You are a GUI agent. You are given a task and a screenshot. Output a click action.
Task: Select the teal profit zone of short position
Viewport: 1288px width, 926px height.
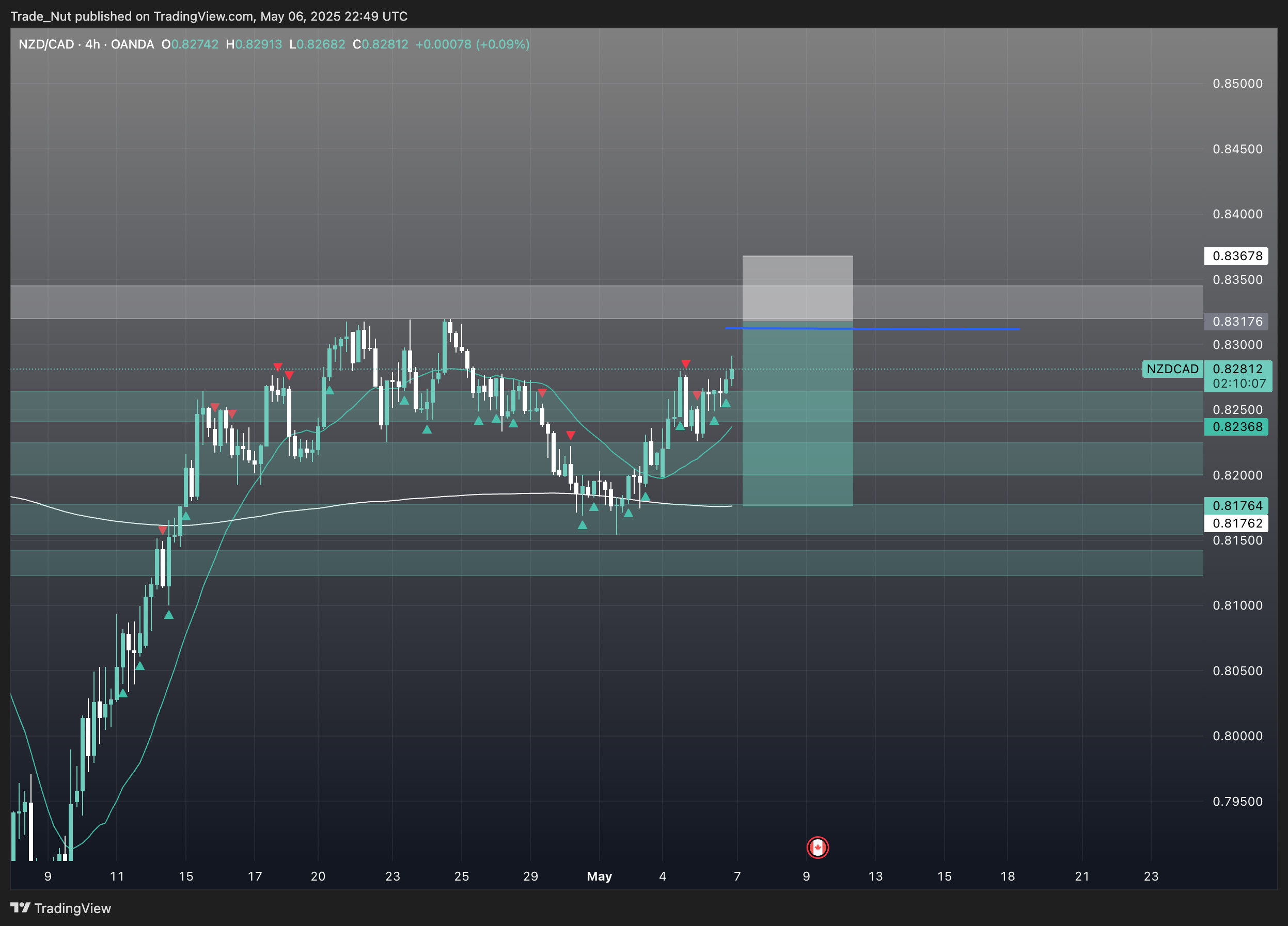[797, 413]
